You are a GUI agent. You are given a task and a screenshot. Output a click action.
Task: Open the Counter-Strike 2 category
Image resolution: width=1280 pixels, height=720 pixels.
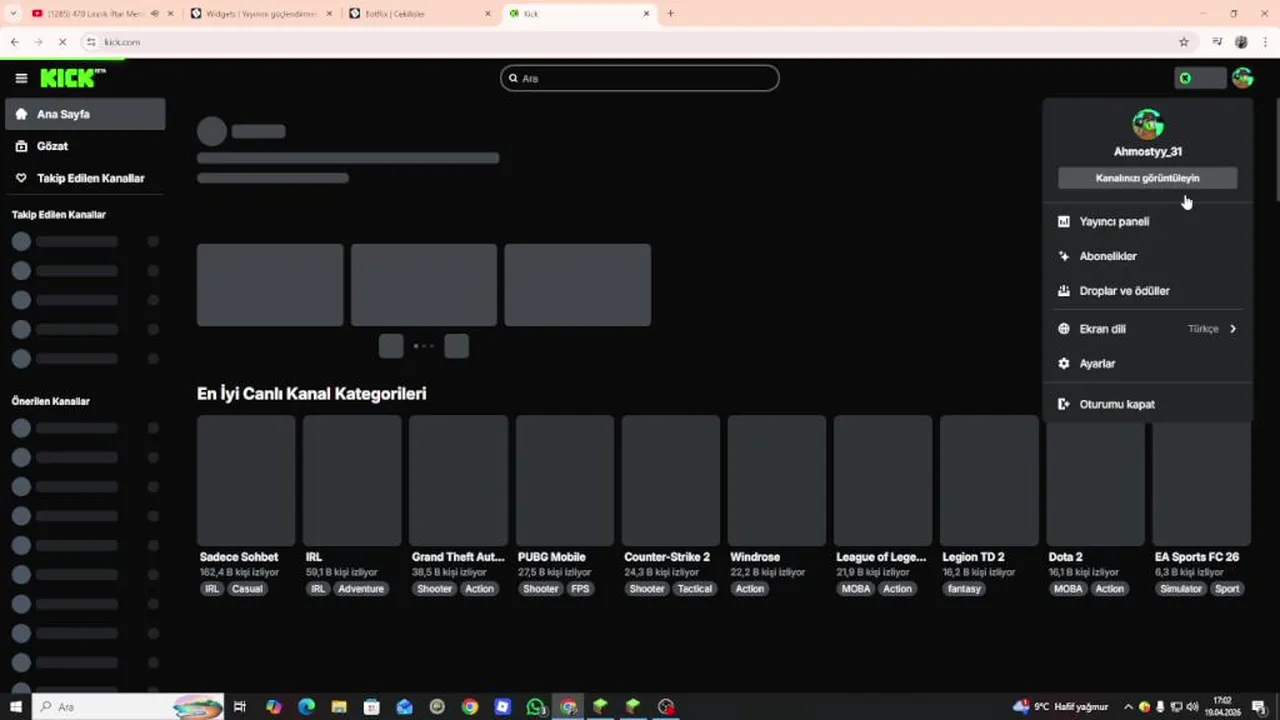tap(671, 481)
